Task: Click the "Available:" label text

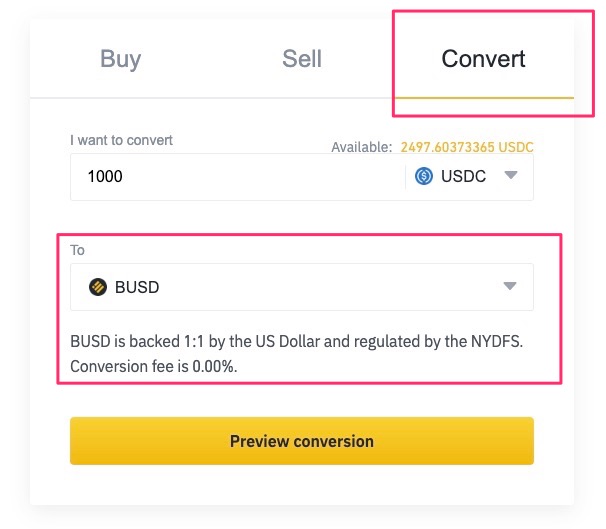Action: click(x=361, y=147)
